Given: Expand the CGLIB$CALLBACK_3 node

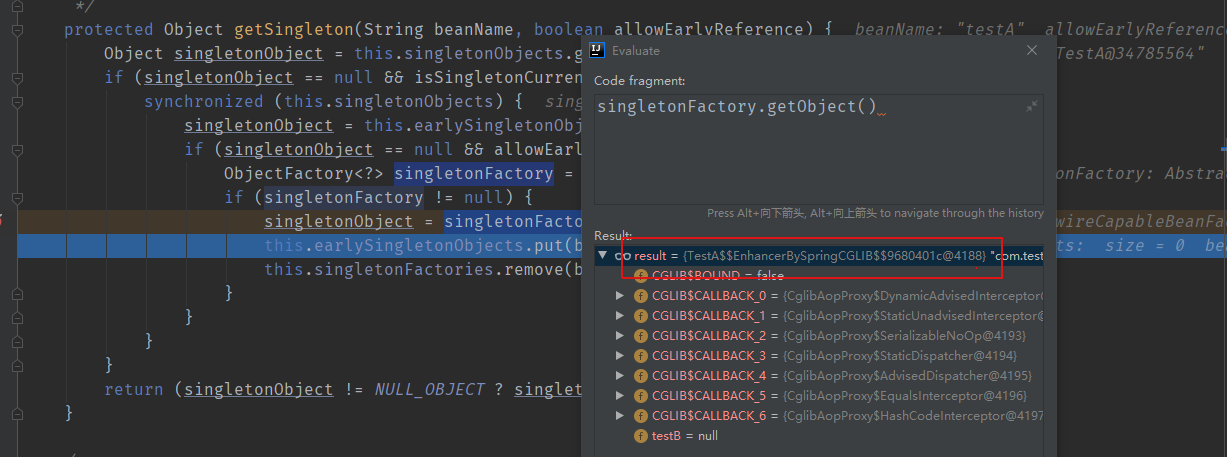Looking at the screenshot, I should (620, 356).
